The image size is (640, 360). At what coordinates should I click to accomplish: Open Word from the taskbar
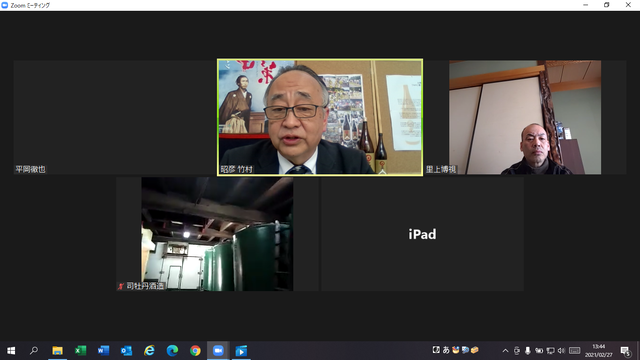(103, 351)
